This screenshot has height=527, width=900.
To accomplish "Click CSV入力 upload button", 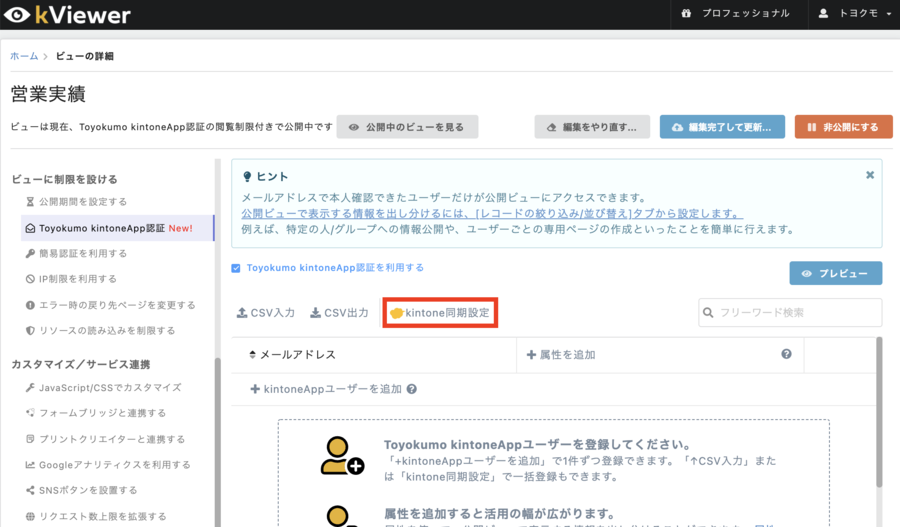I will point(266,313).
